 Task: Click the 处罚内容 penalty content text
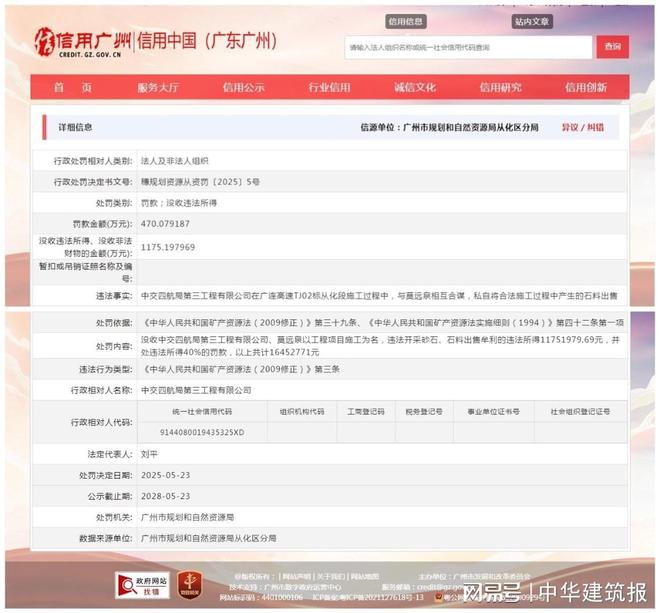point(380,346)
